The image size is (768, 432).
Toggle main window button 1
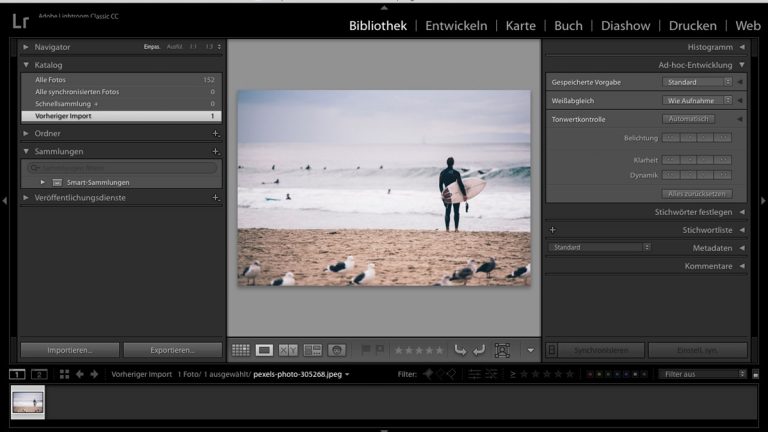(17, 374)
